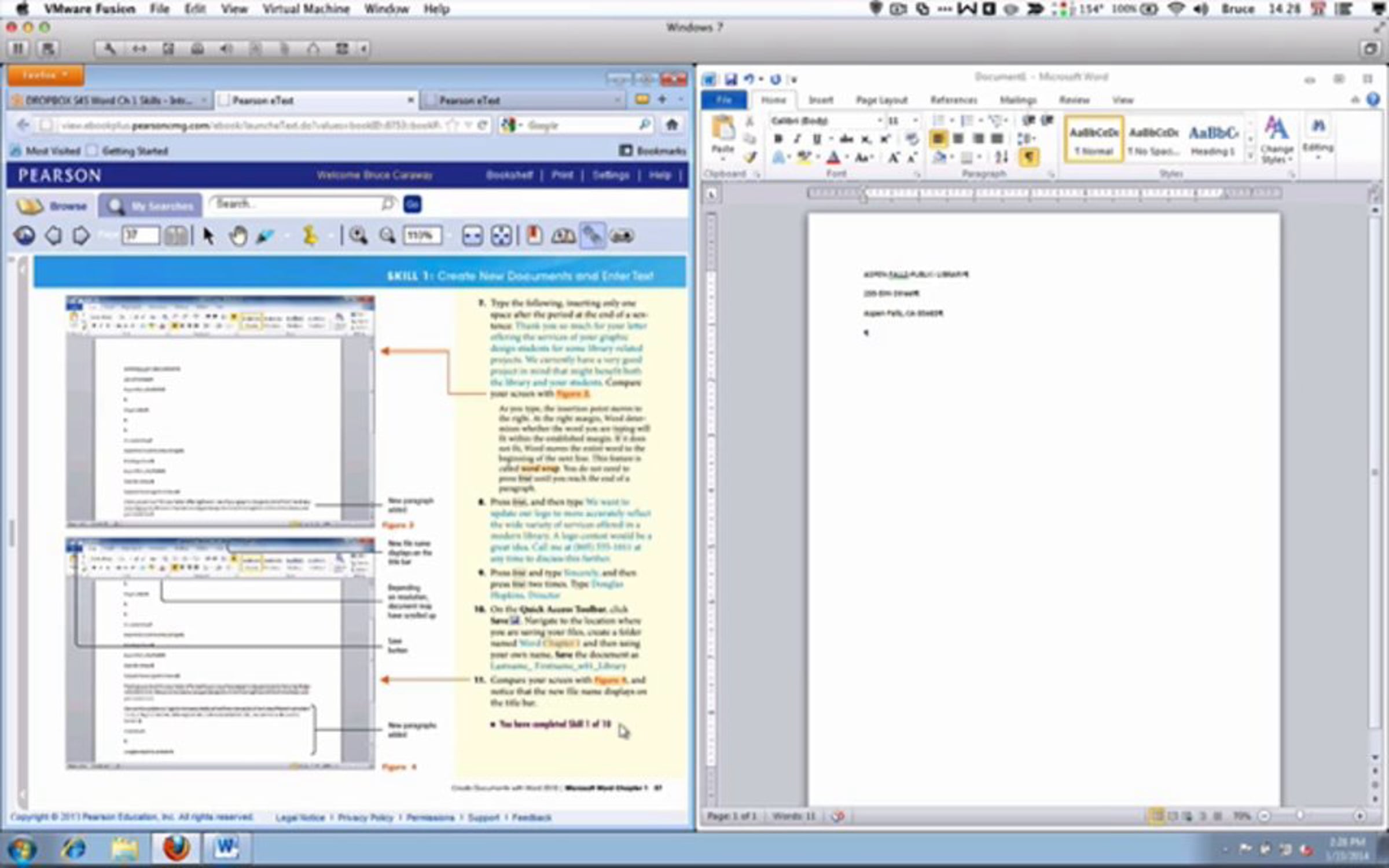Expand the Change Styles dropdown
The height and width of the screenshot is (868, 1389).
(x=1276, y=141)
